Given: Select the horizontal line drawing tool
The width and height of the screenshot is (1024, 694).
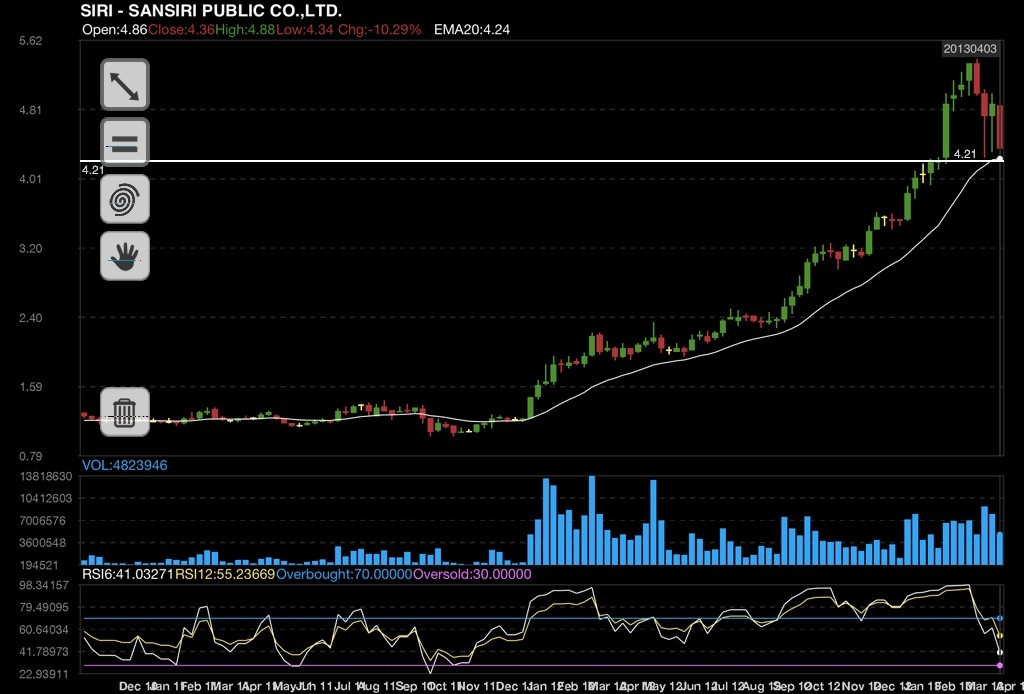Looking at the screenshot, I should 125,142.
